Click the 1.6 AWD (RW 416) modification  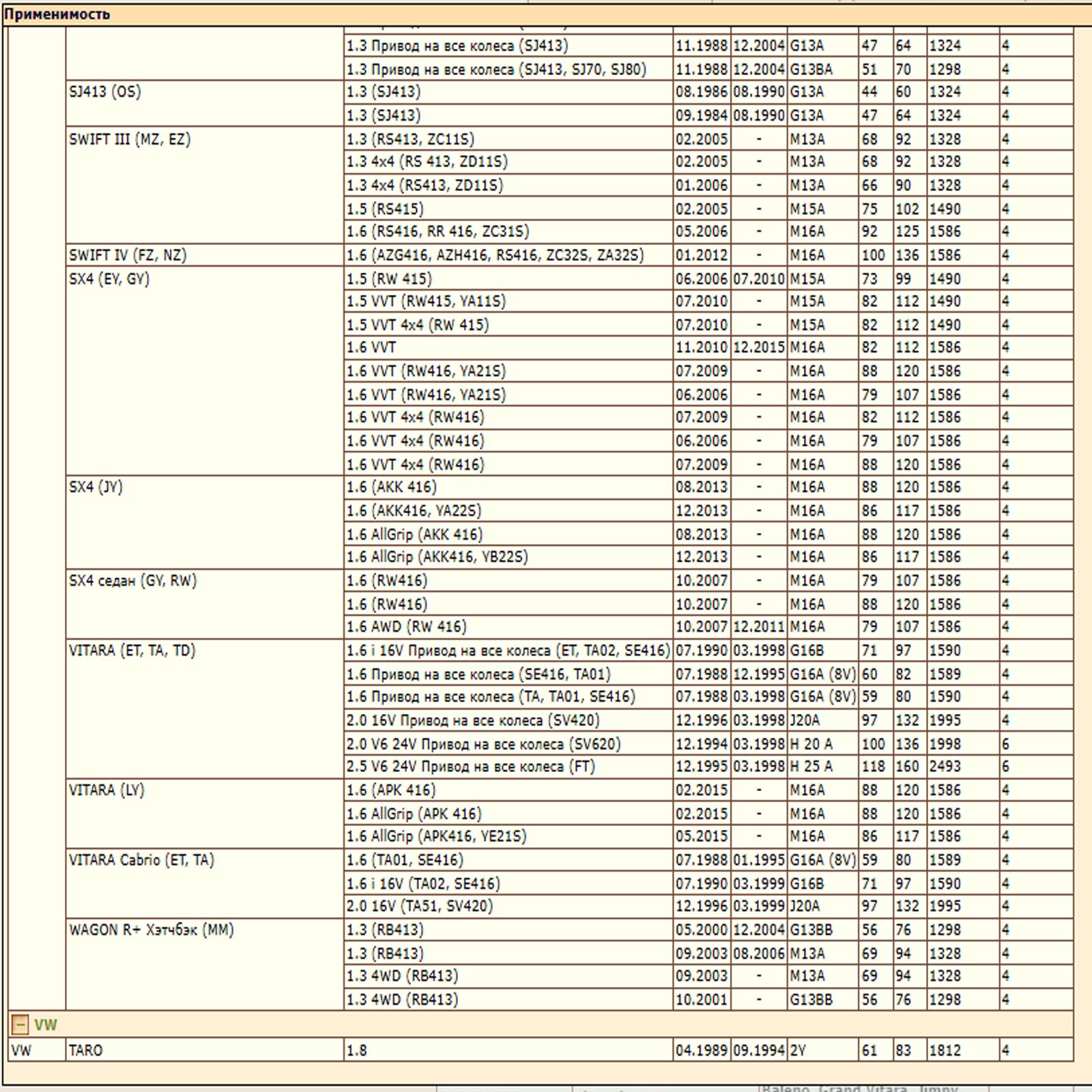[406, 627]
